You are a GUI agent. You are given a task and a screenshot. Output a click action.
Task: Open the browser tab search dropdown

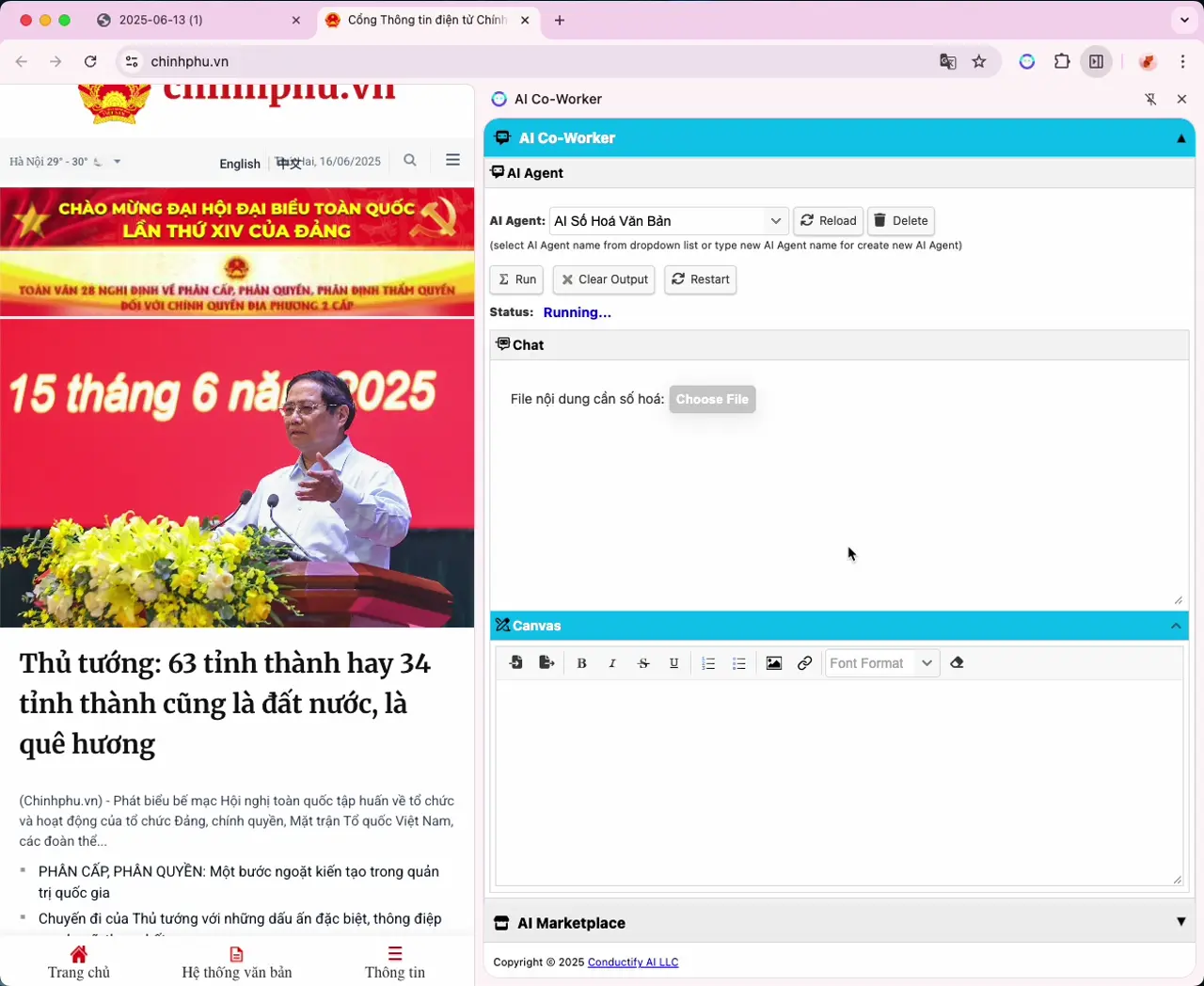pyautogui.click(x=1184, y=20)
